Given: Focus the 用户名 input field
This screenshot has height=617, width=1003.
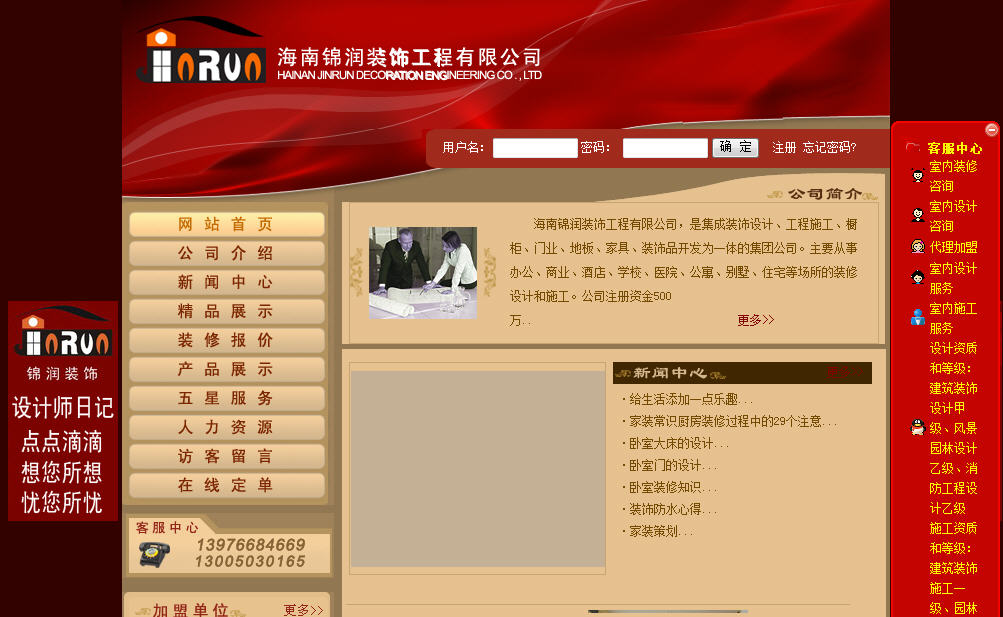Looking at the screenshot, I should click(x=535, y=148).
